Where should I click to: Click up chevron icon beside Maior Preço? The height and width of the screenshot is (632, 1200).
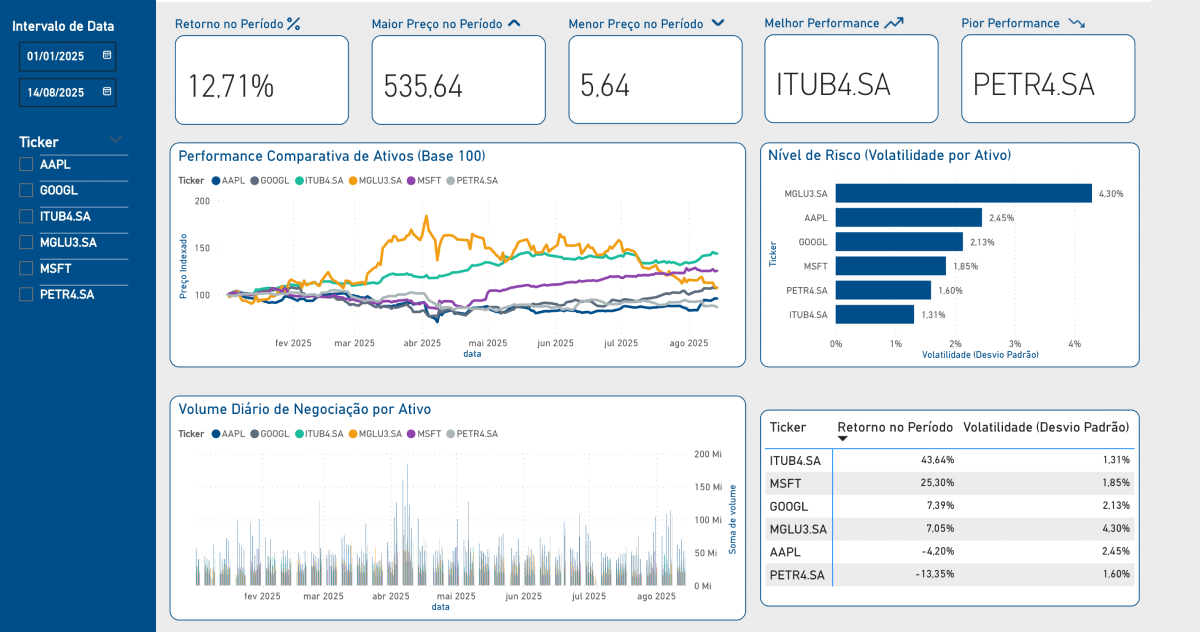(514, 23)
